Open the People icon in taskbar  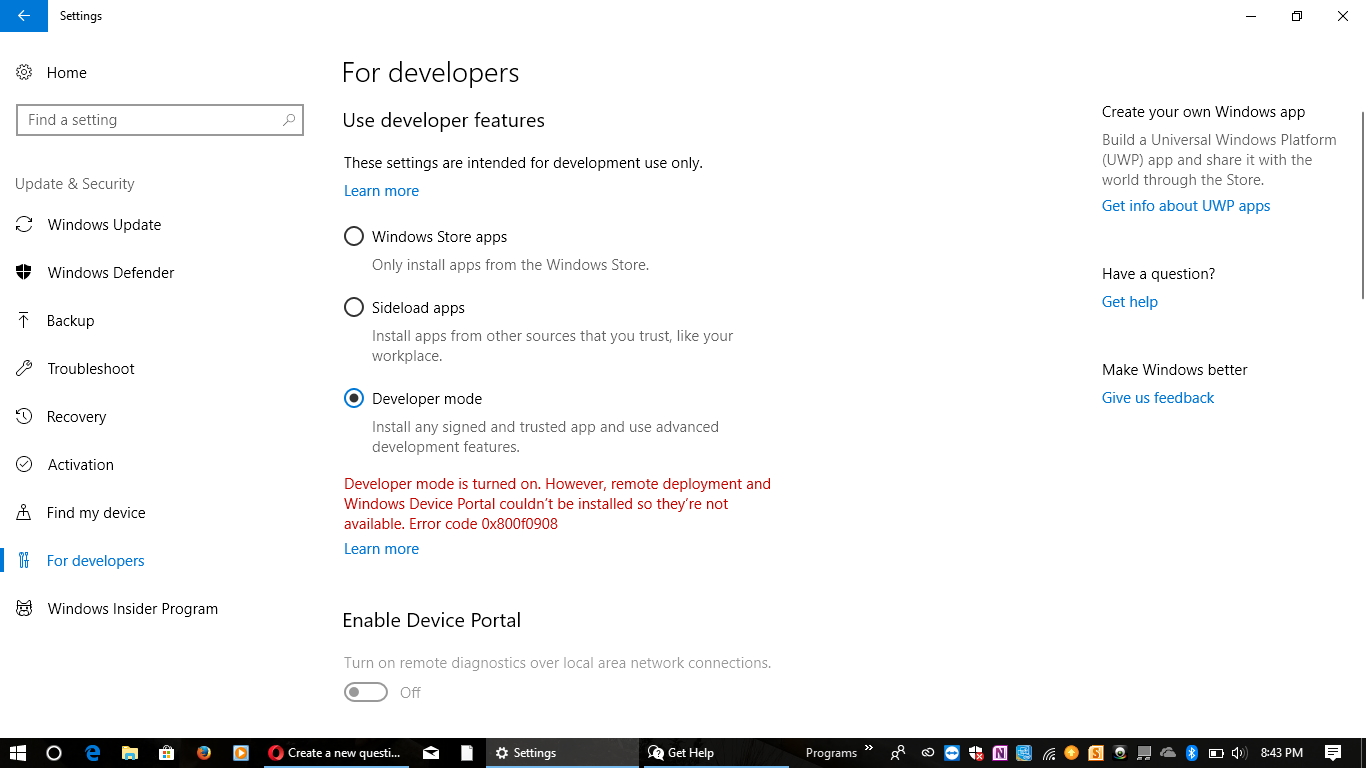[898, 753]
